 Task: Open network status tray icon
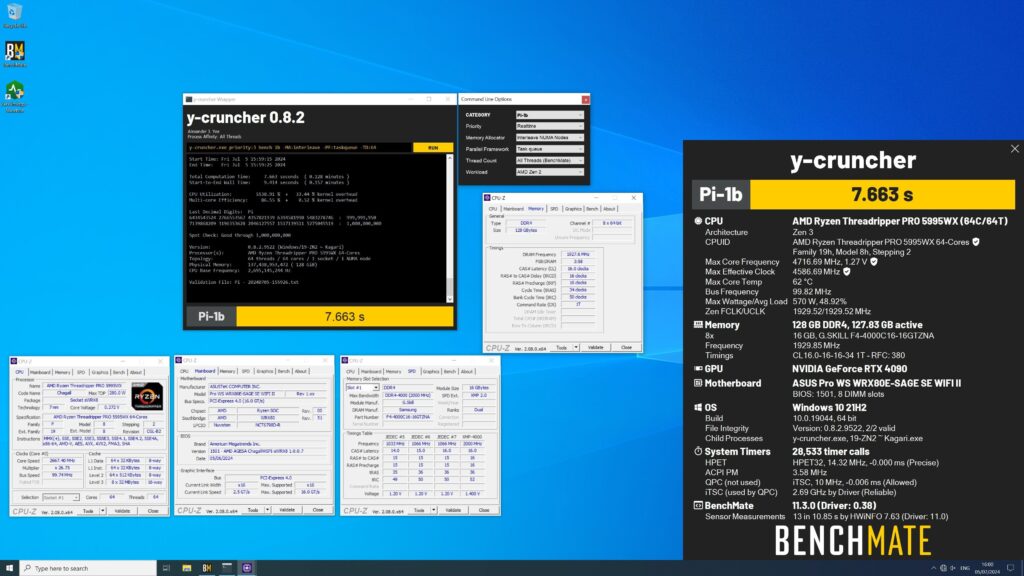click(943, 568)
